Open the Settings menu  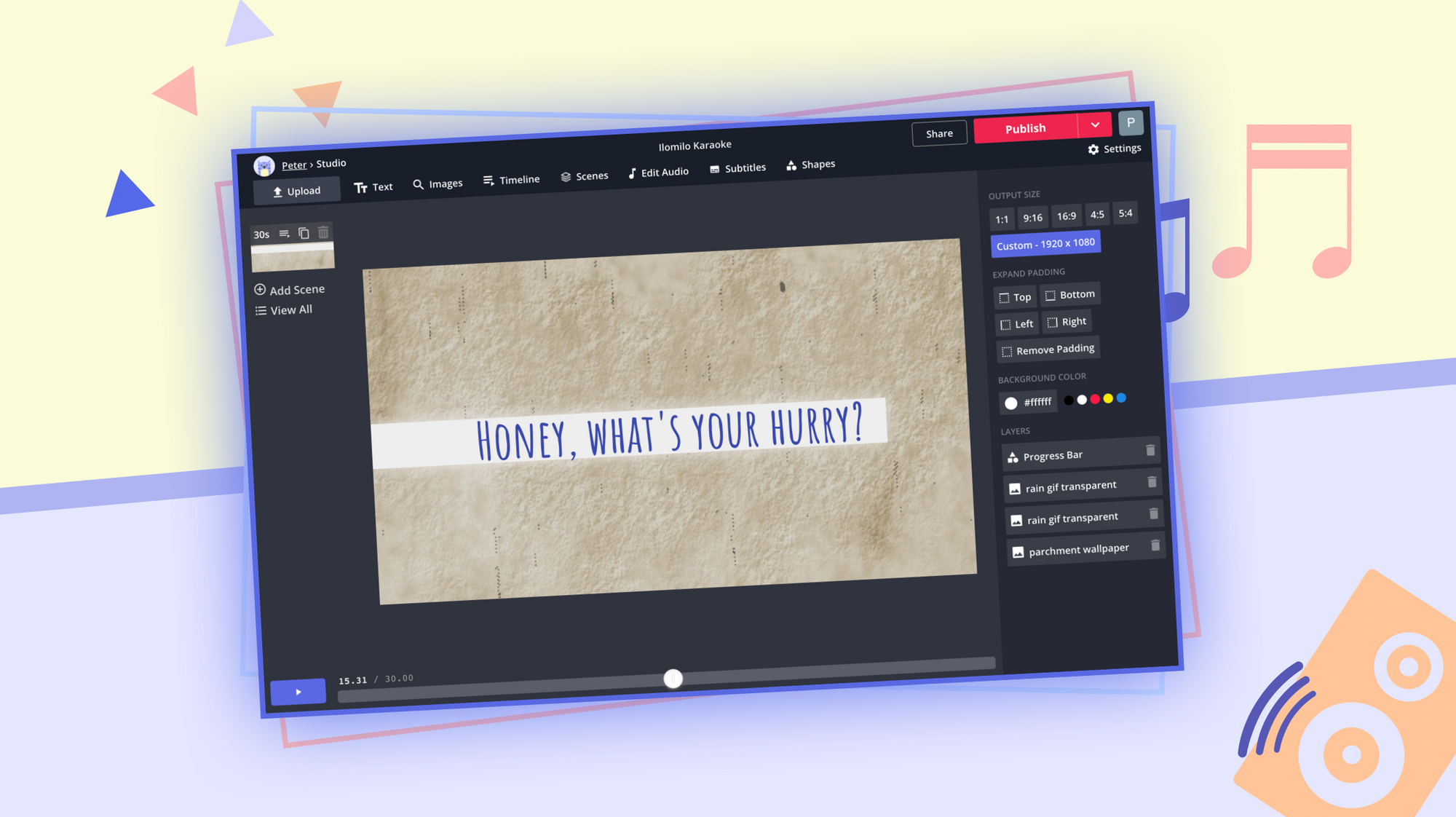(x=1115, y=149)
